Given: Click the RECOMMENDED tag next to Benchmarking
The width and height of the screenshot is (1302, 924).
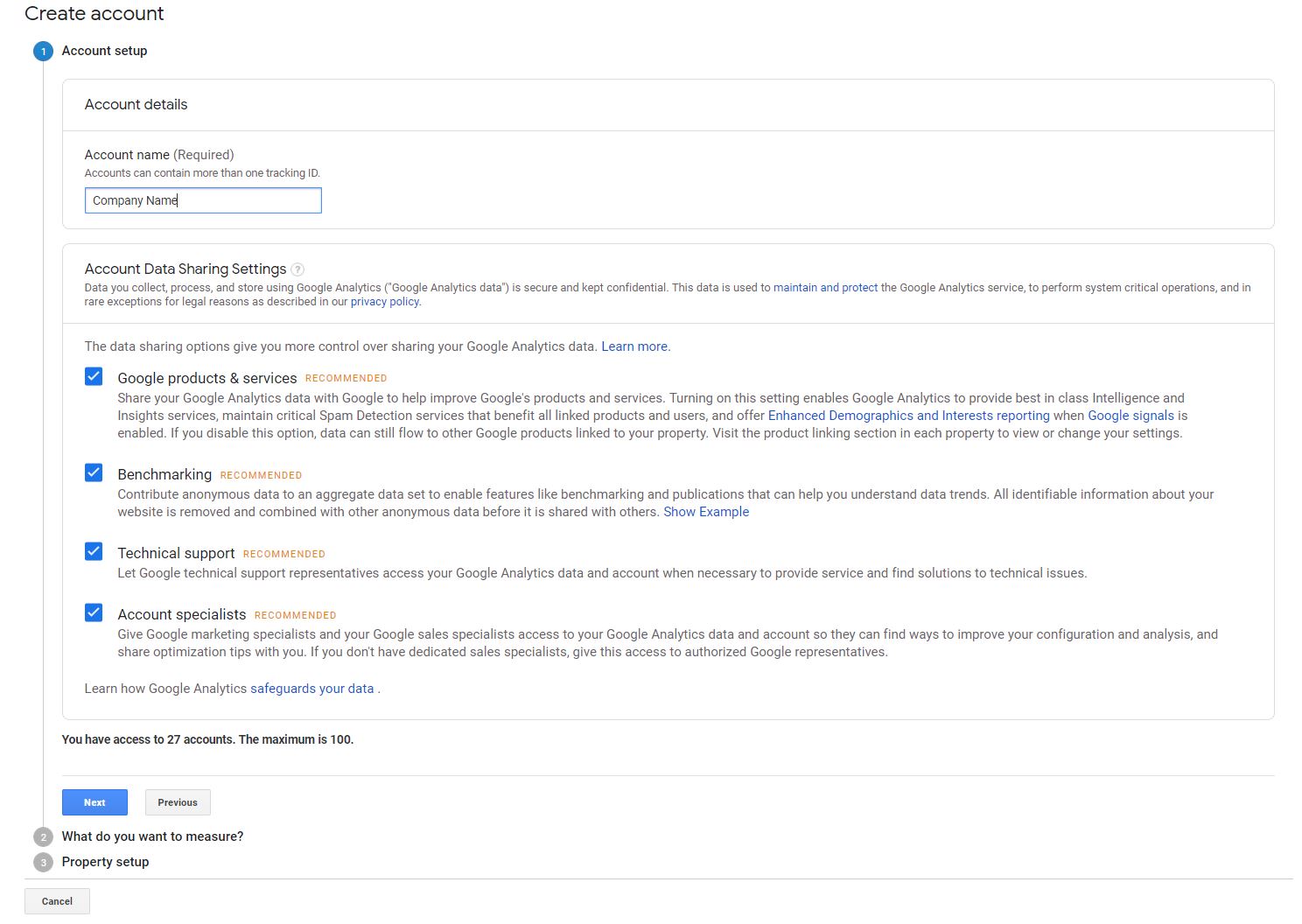Looking at the screenshot, I should pos(261,475).
